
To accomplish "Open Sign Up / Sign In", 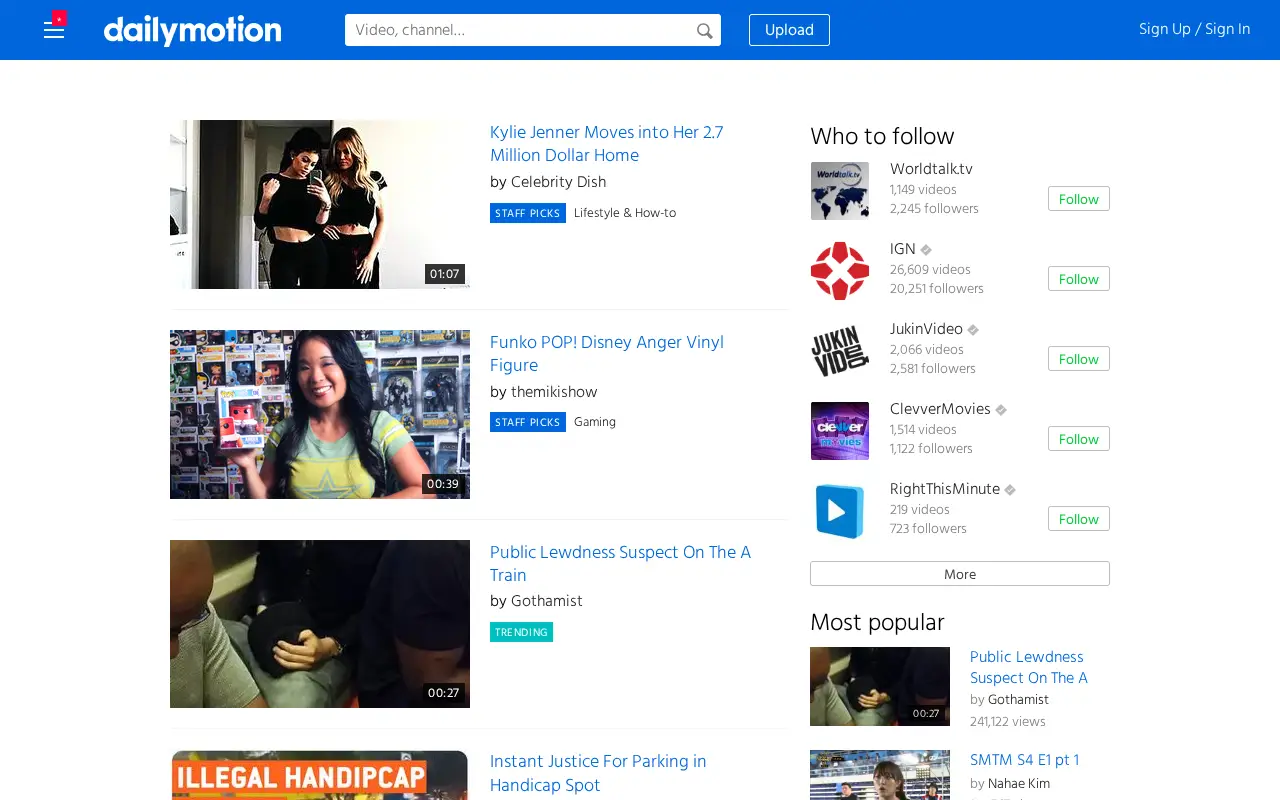I will 1194,29.
